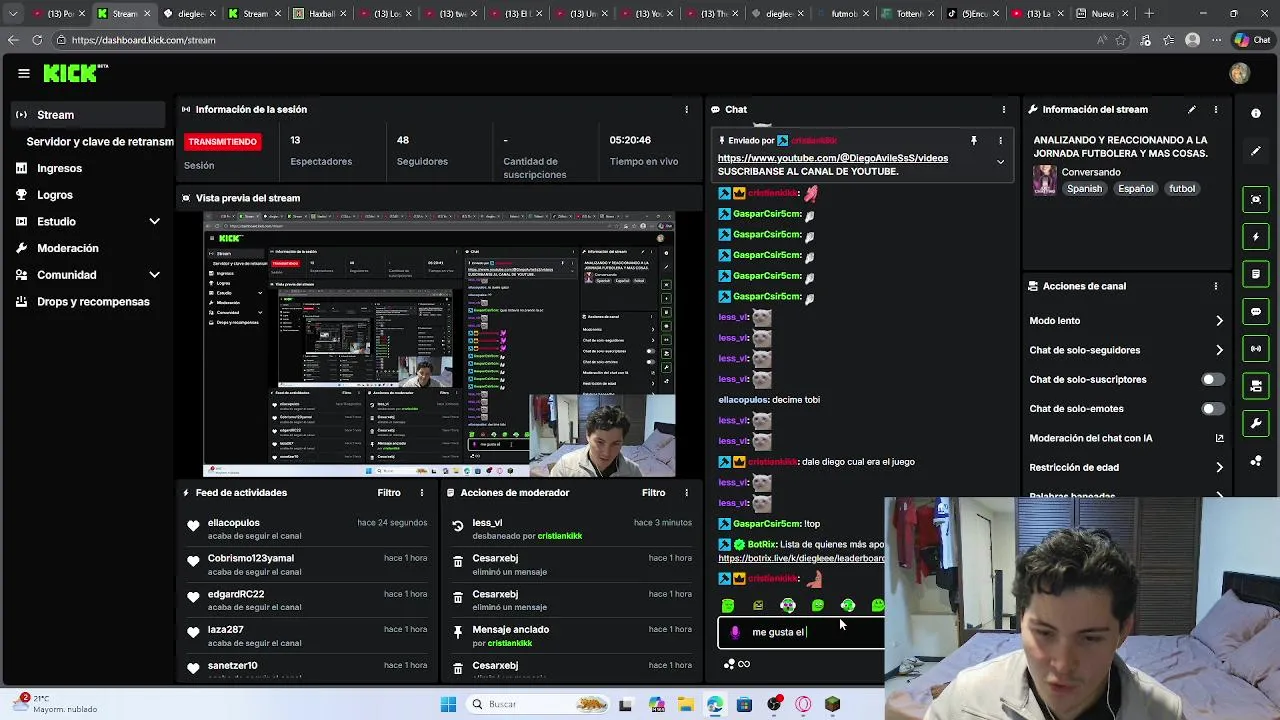Open Chat de solo-seguidores settings arrow
Image resolution: width=1280 pixels, height=720 pixels.
coord(1219,350)
